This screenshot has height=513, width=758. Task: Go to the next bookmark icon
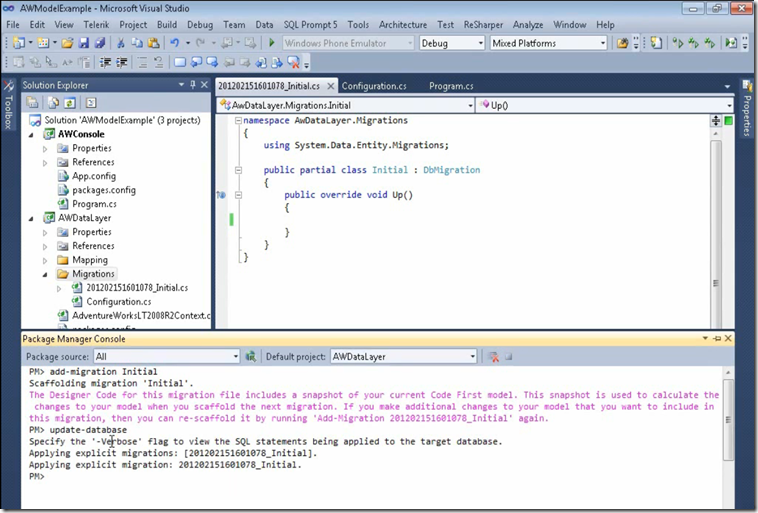coord(212,62)
